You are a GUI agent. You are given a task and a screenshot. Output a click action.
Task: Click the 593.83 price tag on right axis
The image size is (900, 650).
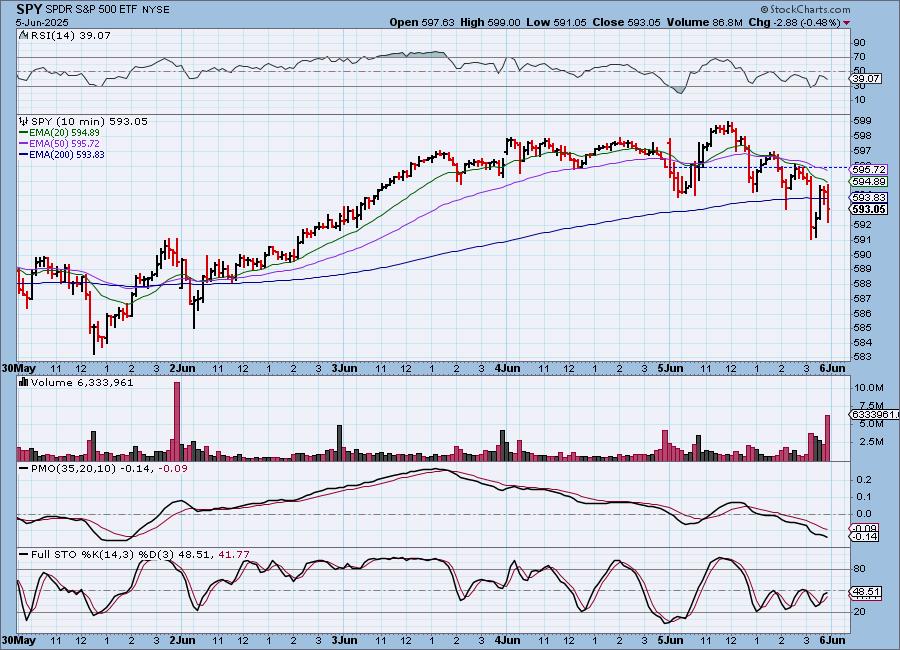(868, 198)
